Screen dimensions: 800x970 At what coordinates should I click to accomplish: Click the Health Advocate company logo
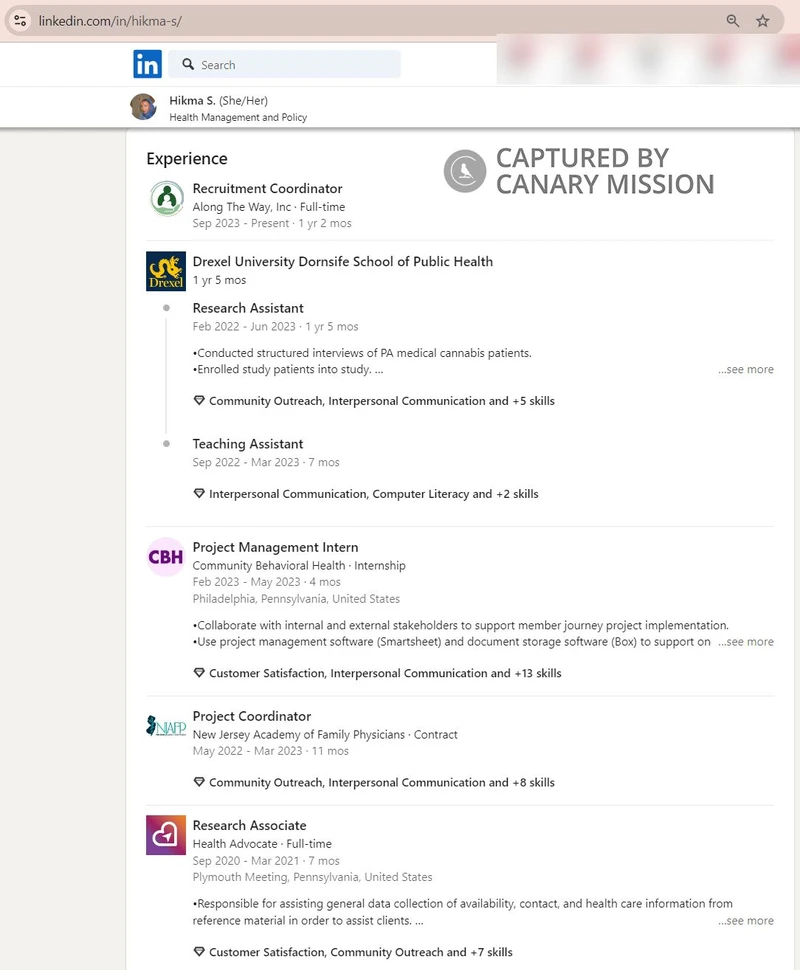(x=165, y=835)
